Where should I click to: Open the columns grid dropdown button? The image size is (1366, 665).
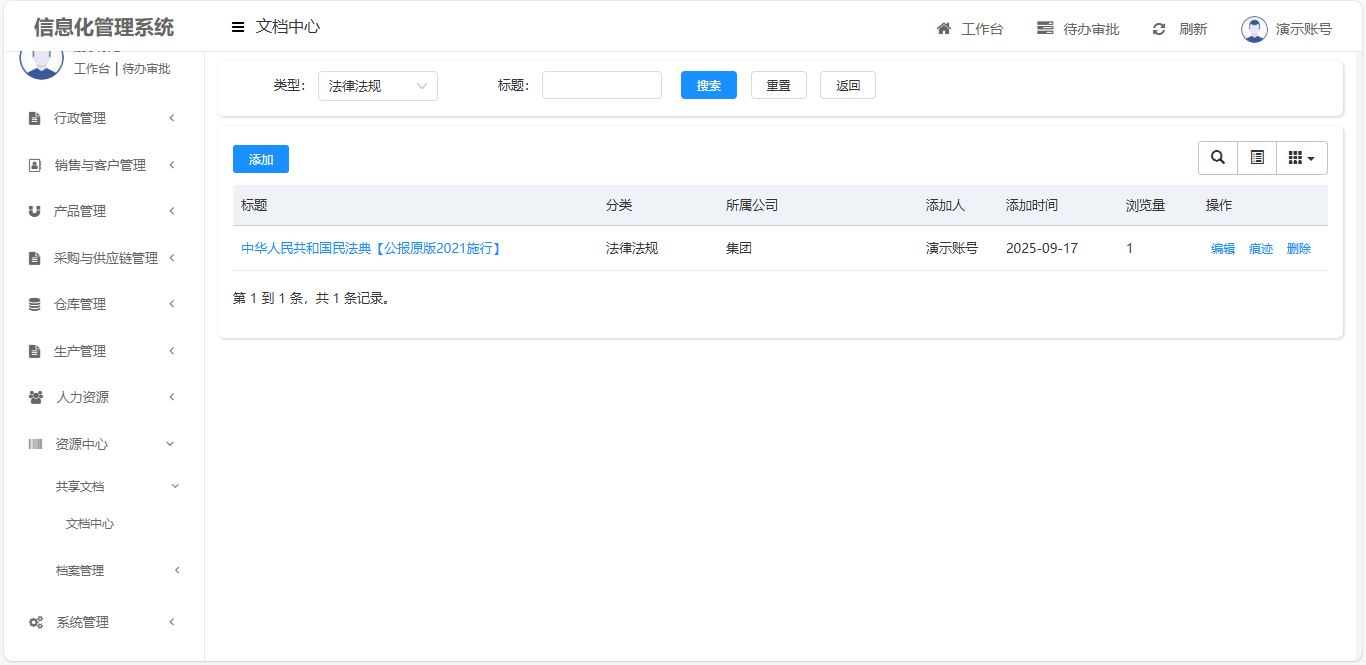1301,158
